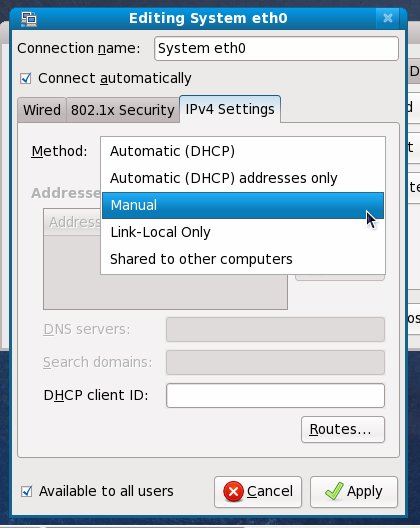Open the Routes… dialog
Image resolution: width=420 pixels, height=528 pixels.
tap(343, 429)
